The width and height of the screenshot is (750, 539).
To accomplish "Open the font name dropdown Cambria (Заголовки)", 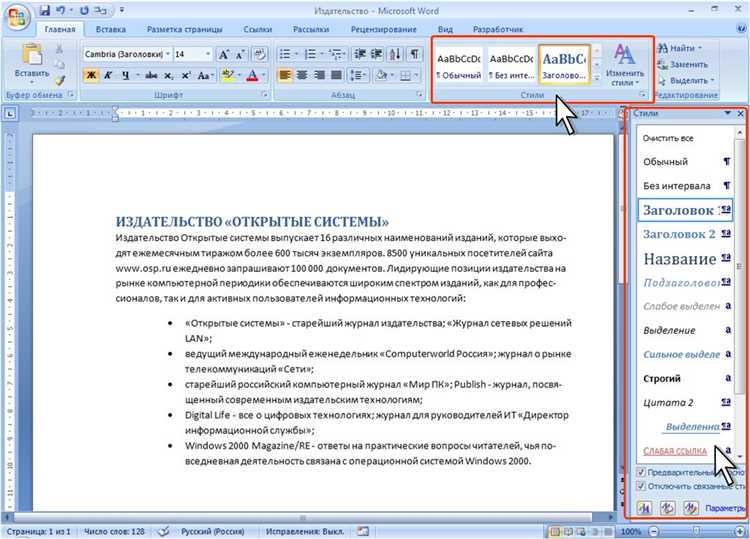I will tap(168, 54).
